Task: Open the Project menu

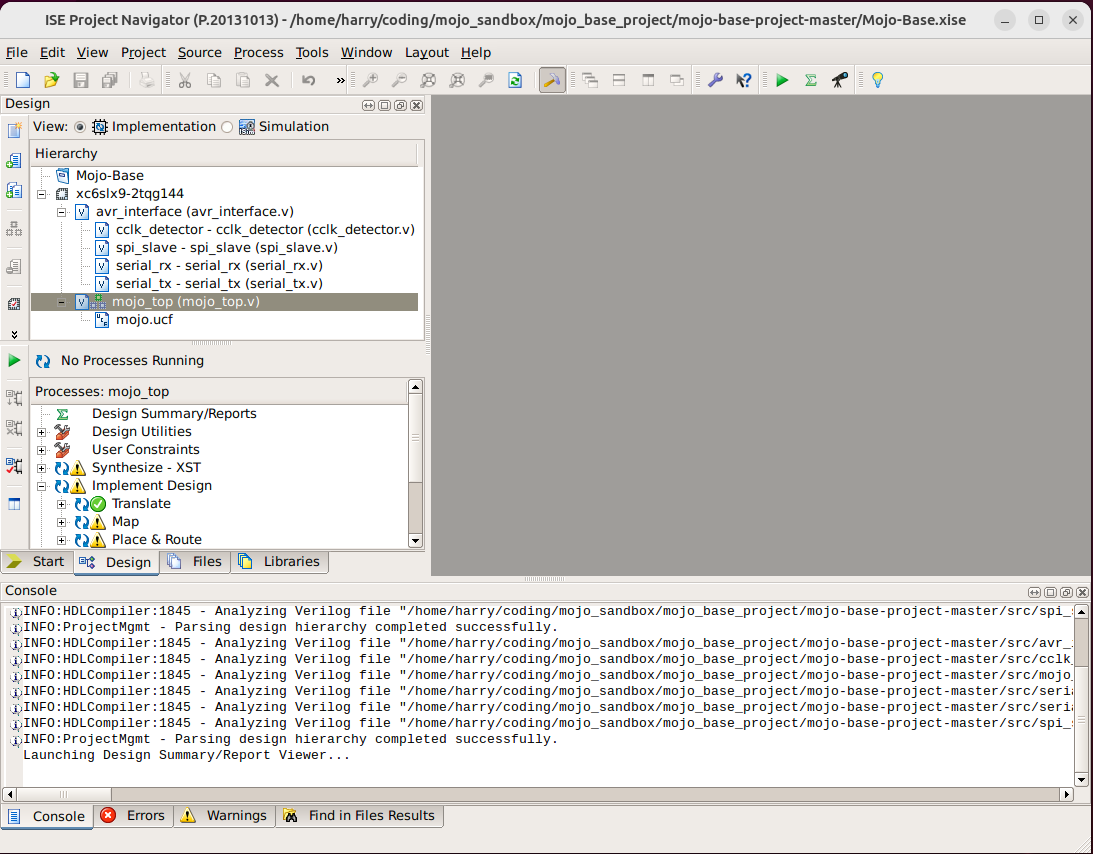Action: (143, 52)
